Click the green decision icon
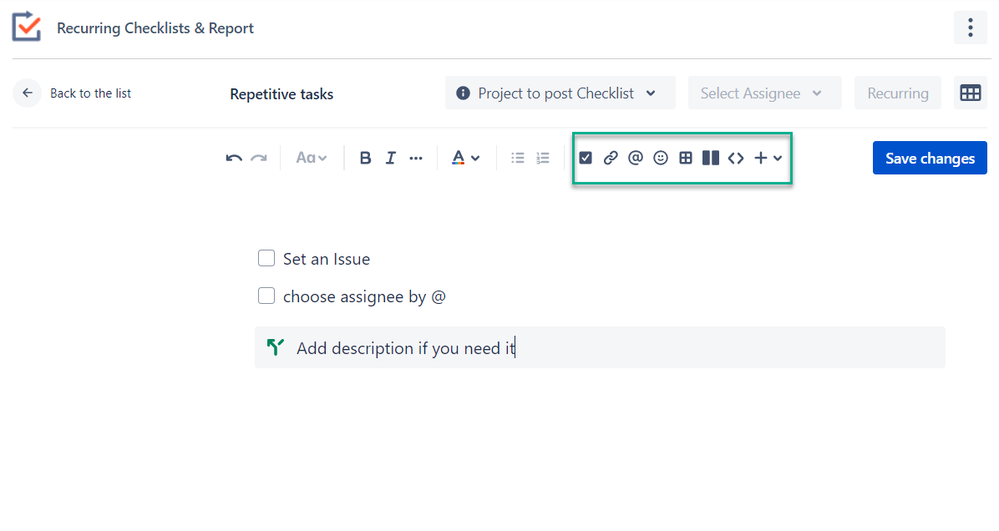The height and width of the screenshot is (531, 999). coord(275,347)
